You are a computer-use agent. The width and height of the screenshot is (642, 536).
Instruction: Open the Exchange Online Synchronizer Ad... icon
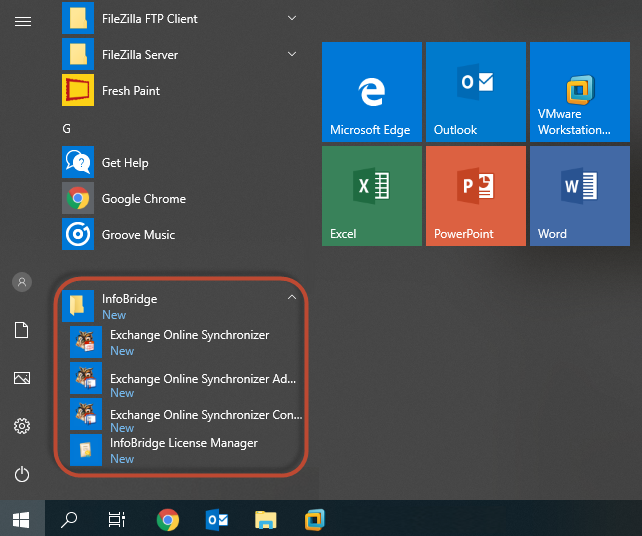tap(86, 378)
